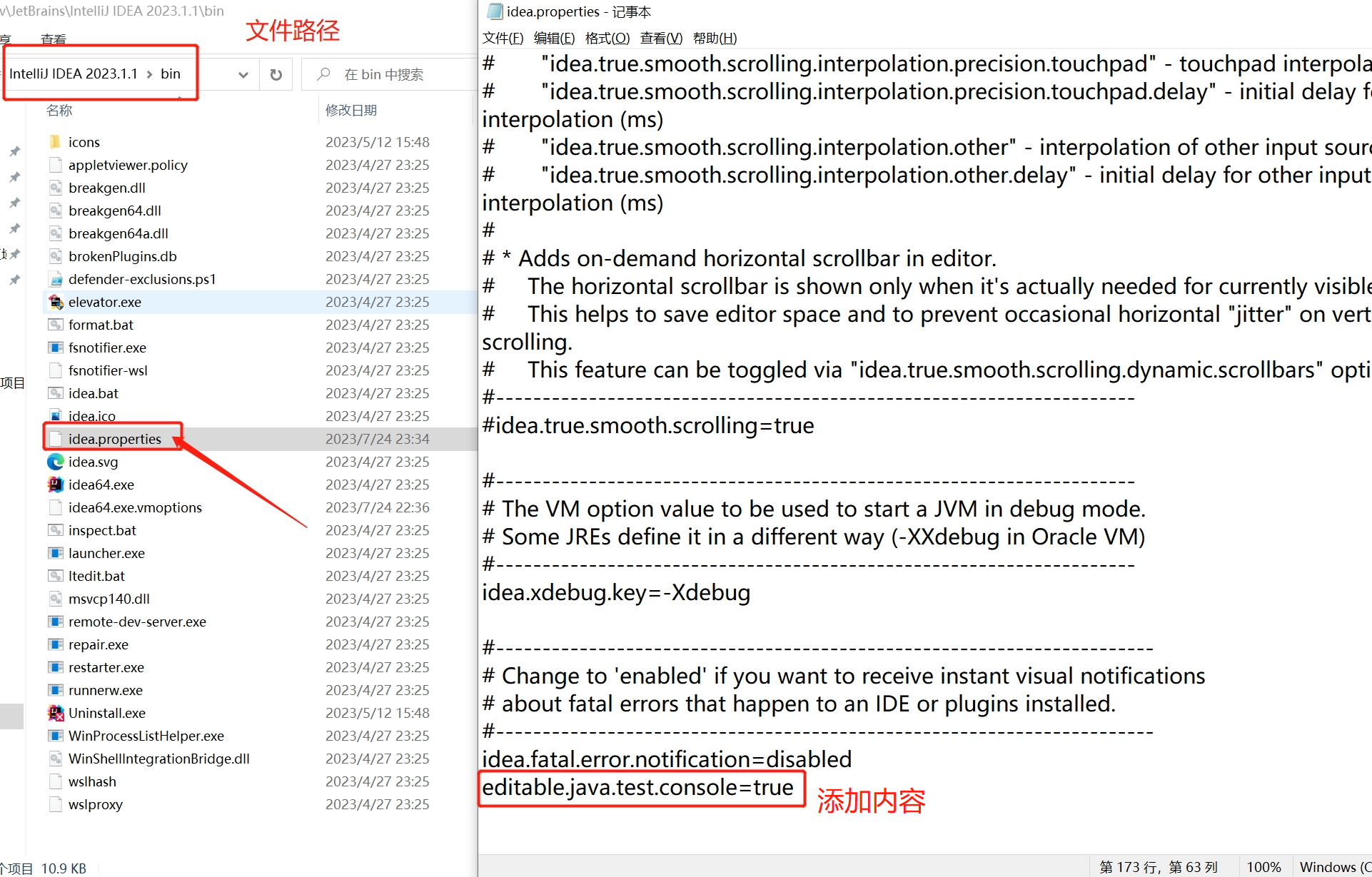Click the idea64.exe IntelliJ icon
Screen dimensions: 1372x877
click(x=56, y=485)
